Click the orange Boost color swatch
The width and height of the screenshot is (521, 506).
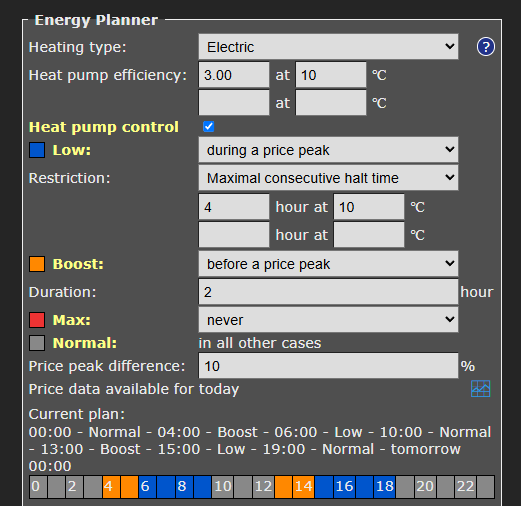tap(37, 264)
